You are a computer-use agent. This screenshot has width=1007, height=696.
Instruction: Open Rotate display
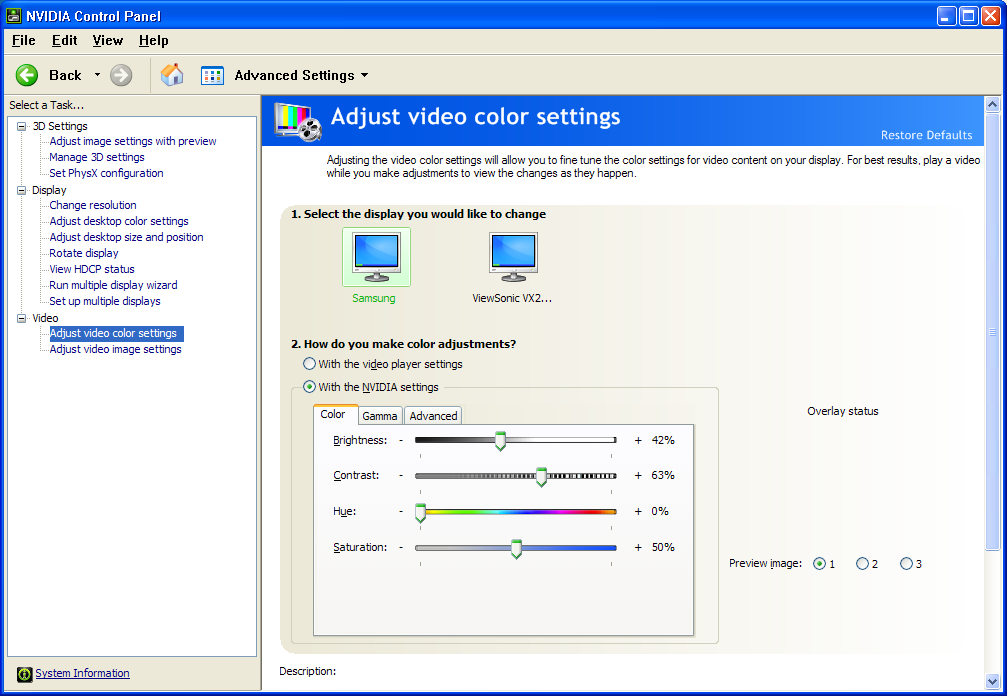[x=84, y=254]
